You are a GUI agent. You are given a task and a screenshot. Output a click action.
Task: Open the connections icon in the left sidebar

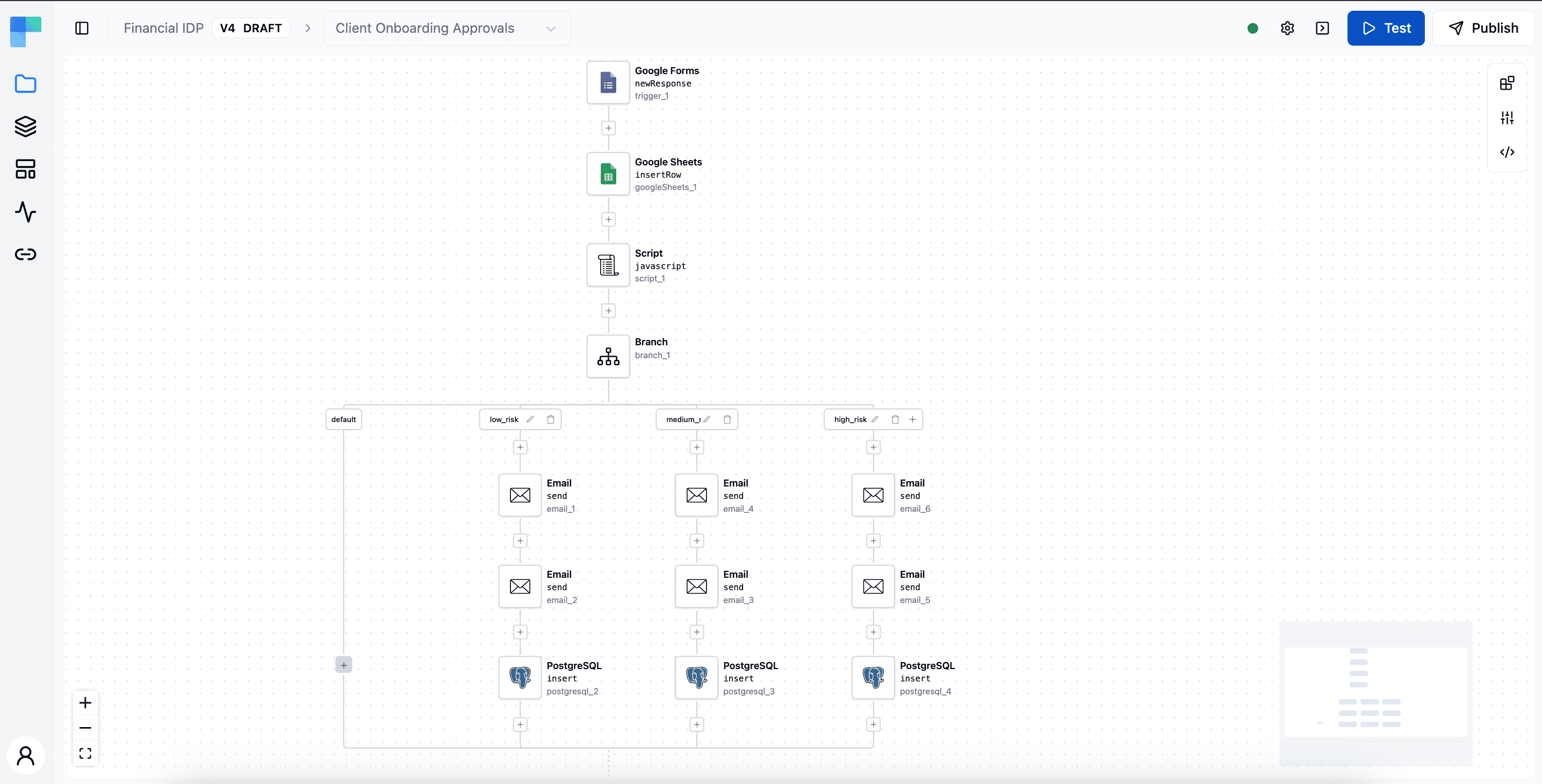pos(25,254)
